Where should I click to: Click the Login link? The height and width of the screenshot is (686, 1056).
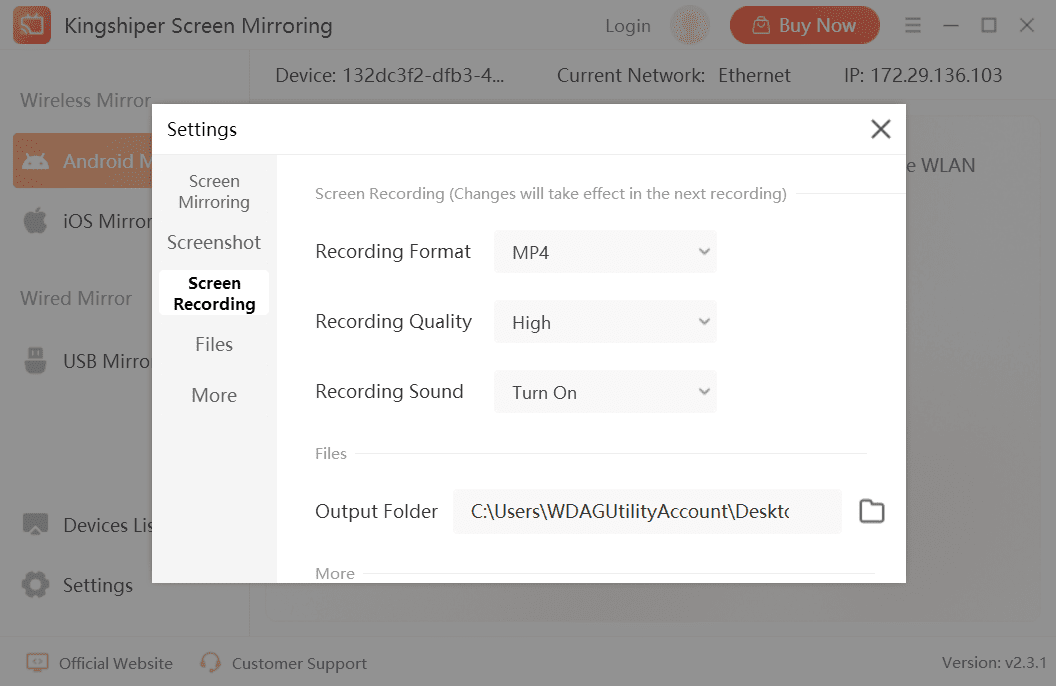pyautogui.click(x=628, y=26)
